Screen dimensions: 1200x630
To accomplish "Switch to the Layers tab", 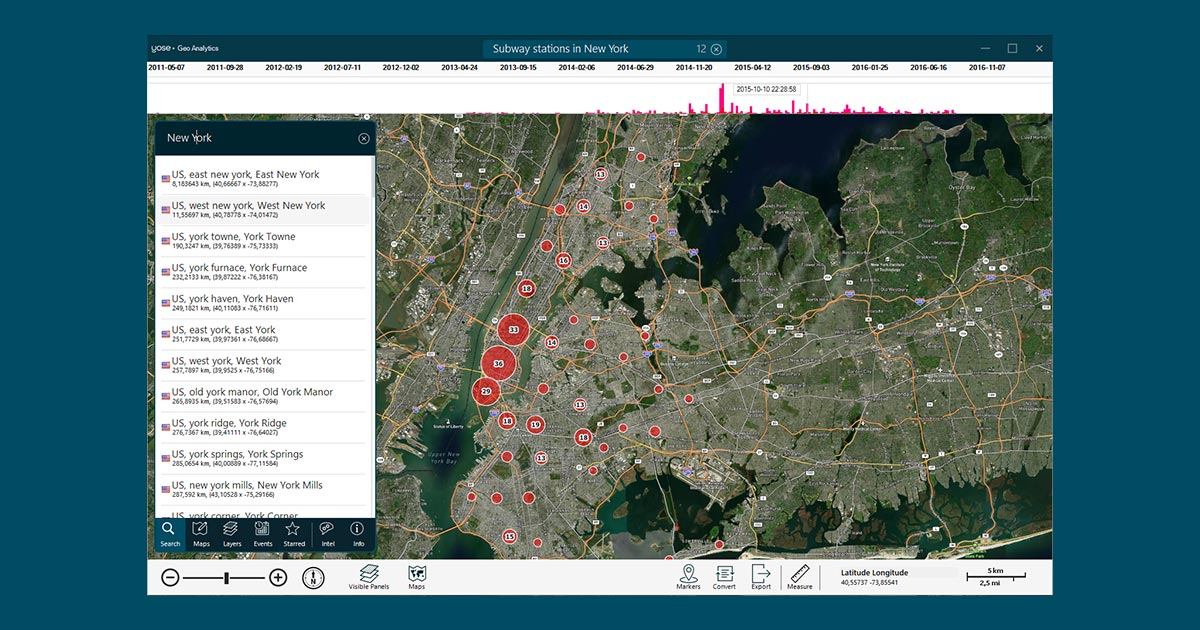I will [x=231, y=533].
